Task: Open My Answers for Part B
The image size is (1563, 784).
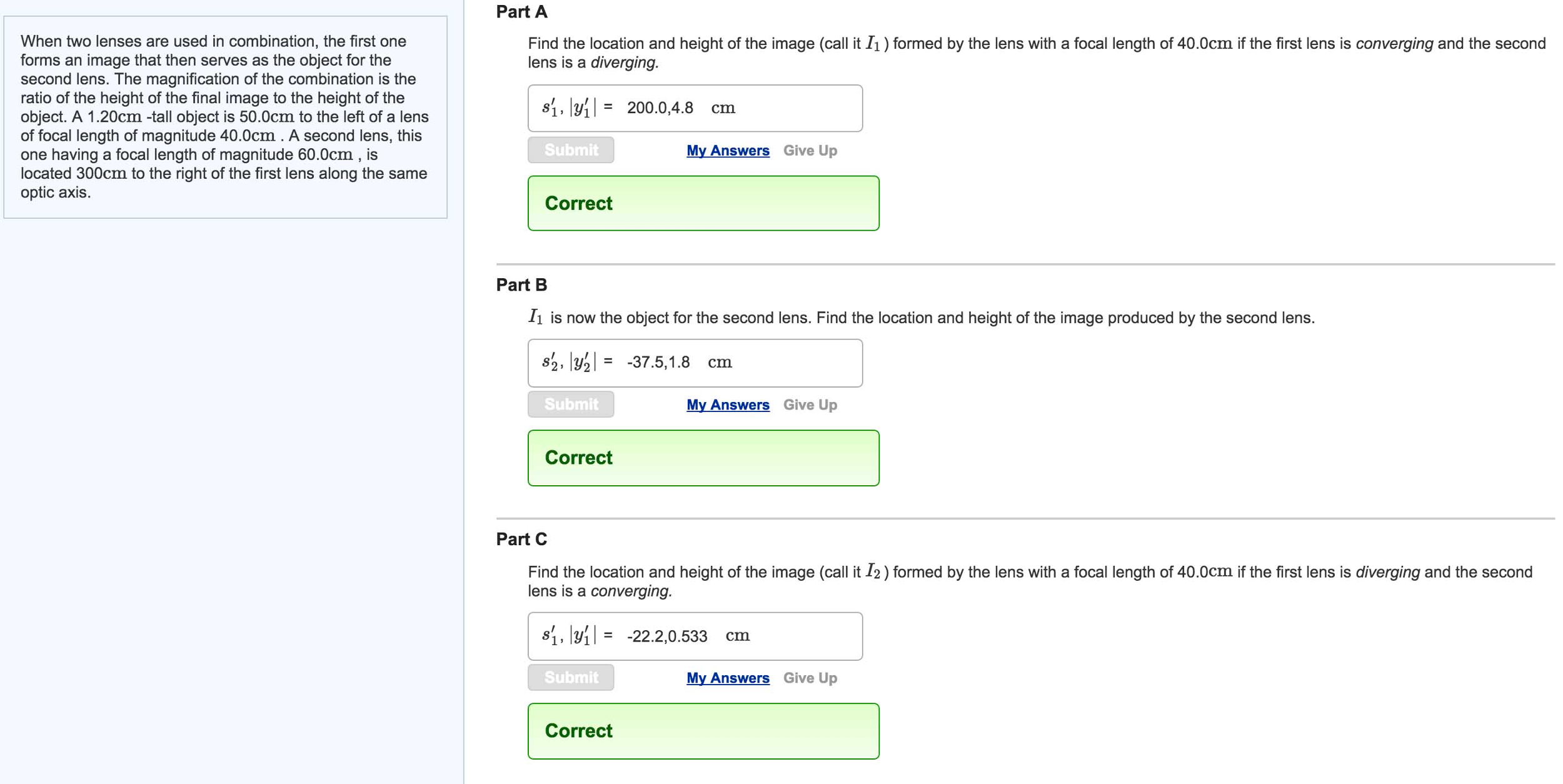Action: click(x=727, y=405)
